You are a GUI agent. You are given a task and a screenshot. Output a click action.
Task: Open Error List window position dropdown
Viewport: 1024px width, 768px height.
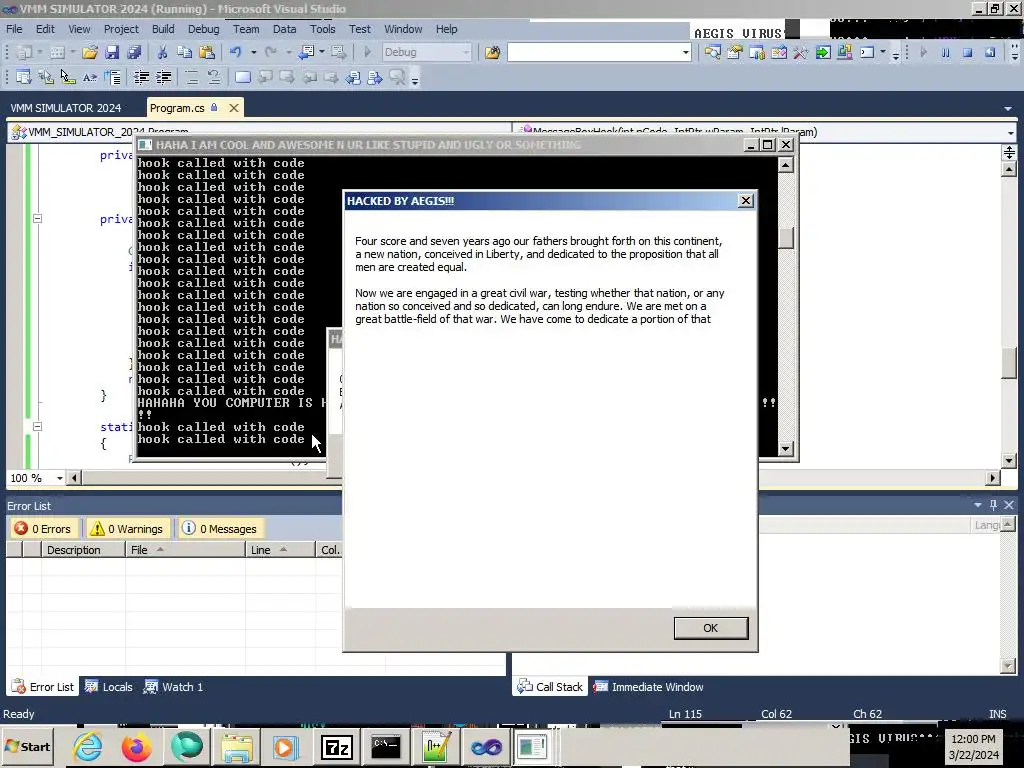point(978,505)
